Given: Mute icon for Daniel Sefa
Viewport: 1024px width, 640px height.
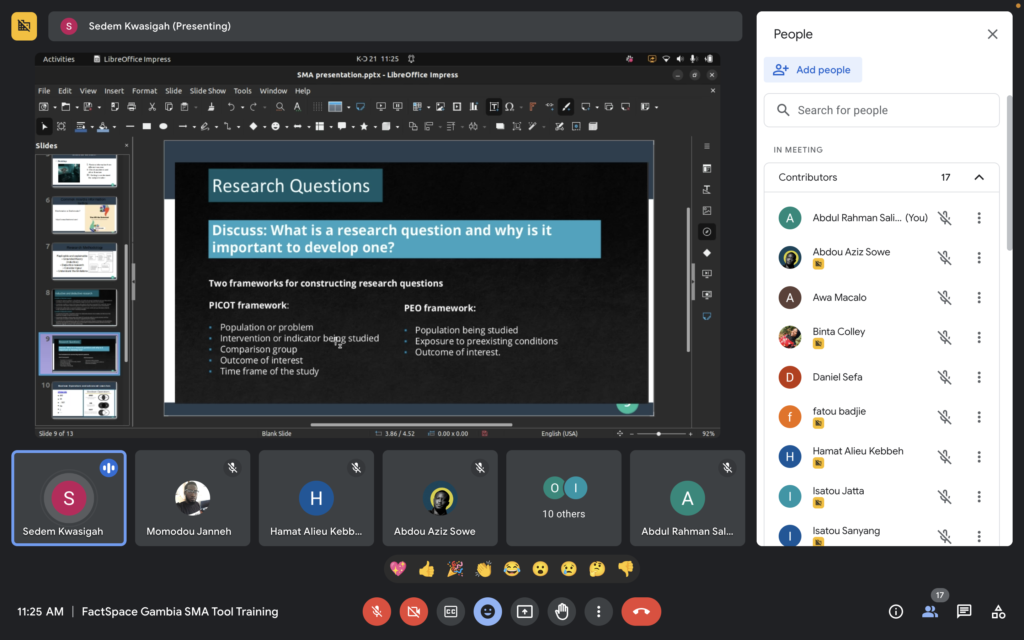Looking at the screenshot, I should tap(944, 377).
